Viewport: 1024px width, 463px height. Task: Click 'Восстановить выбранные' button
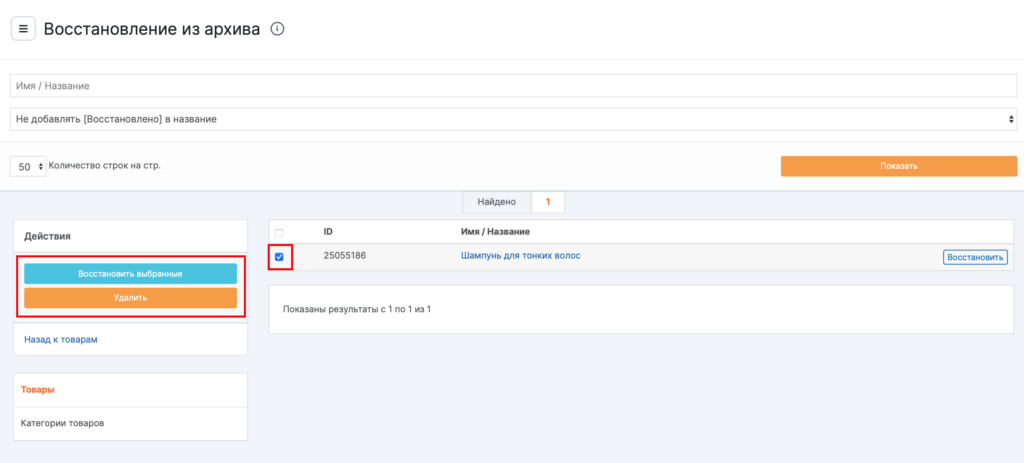tap(130, 273)
